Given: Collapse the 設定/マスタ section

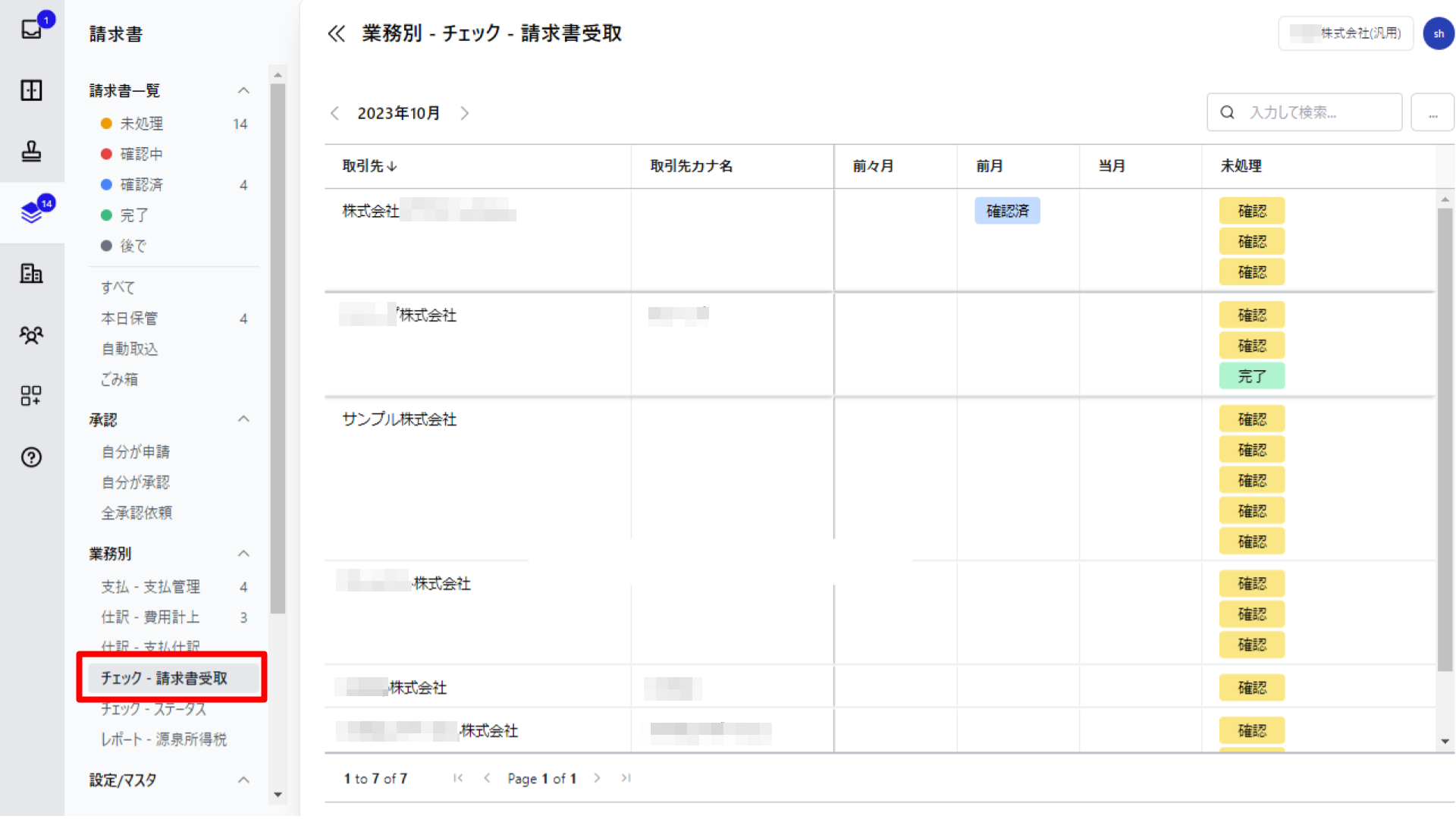Looking at the screenshot, I should tap(243, 780).
